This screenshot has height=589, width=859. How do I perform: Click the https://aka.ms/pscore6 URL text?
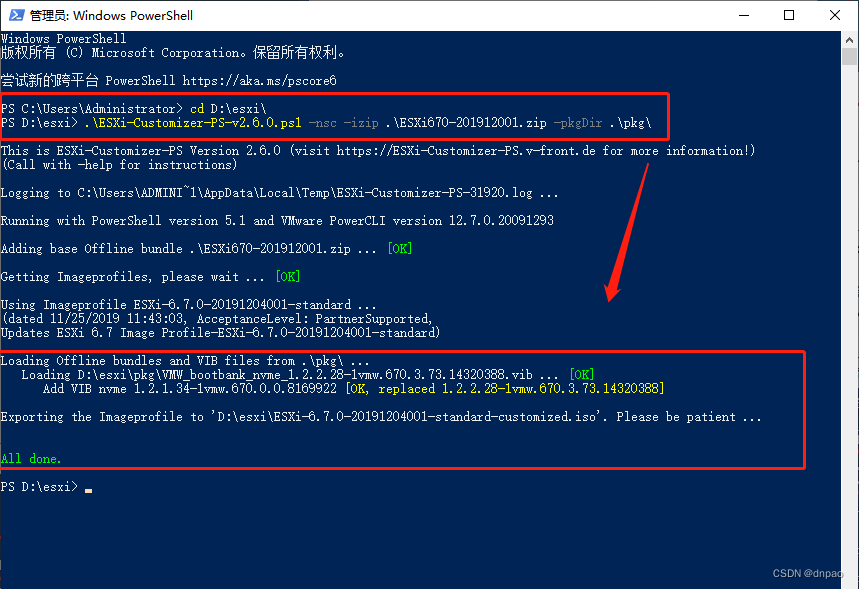point(259,81)
